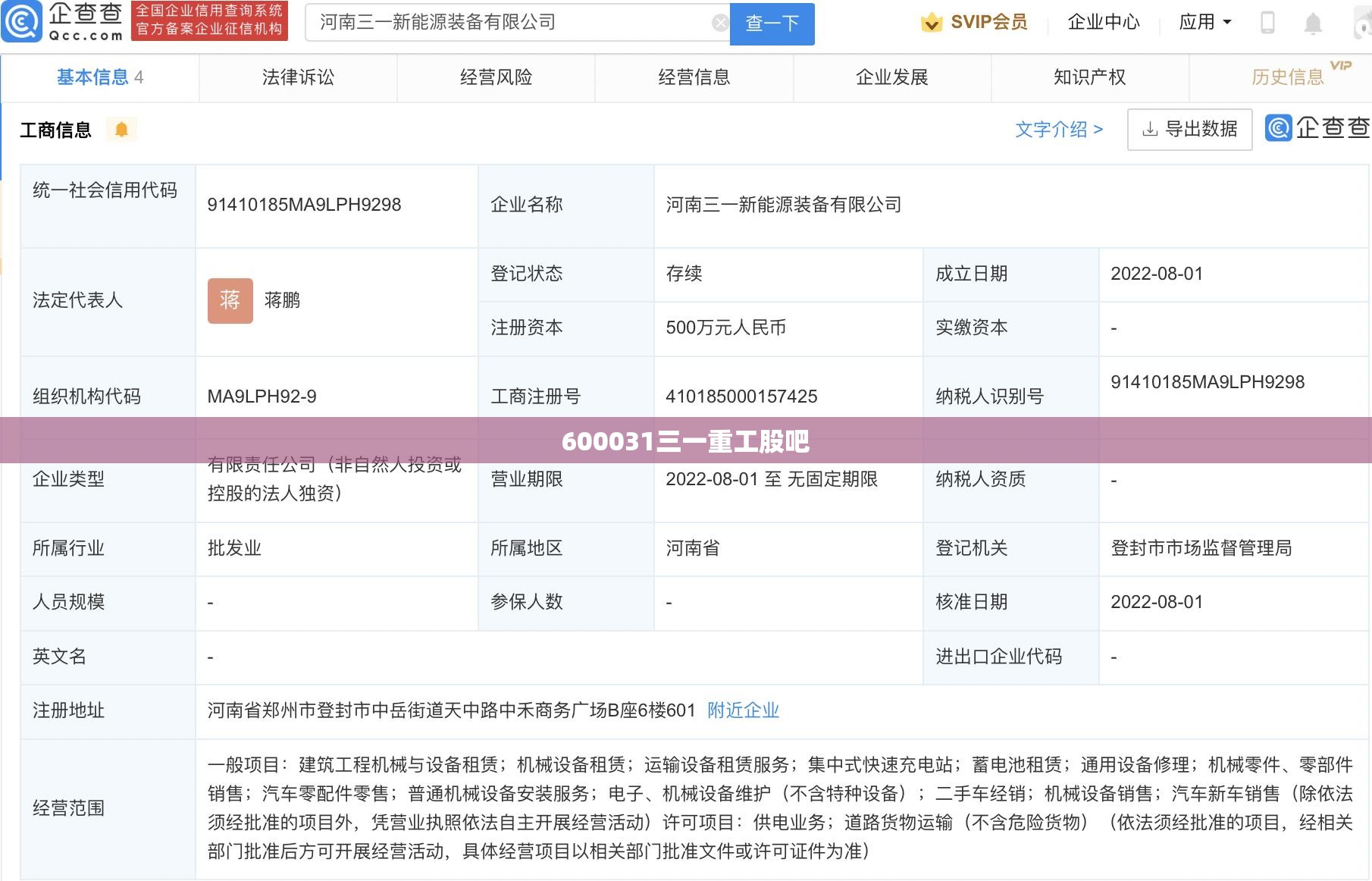Click the 企查查 logo beside export button
The image size is (1372, 881).
[x=1317, y=128]
